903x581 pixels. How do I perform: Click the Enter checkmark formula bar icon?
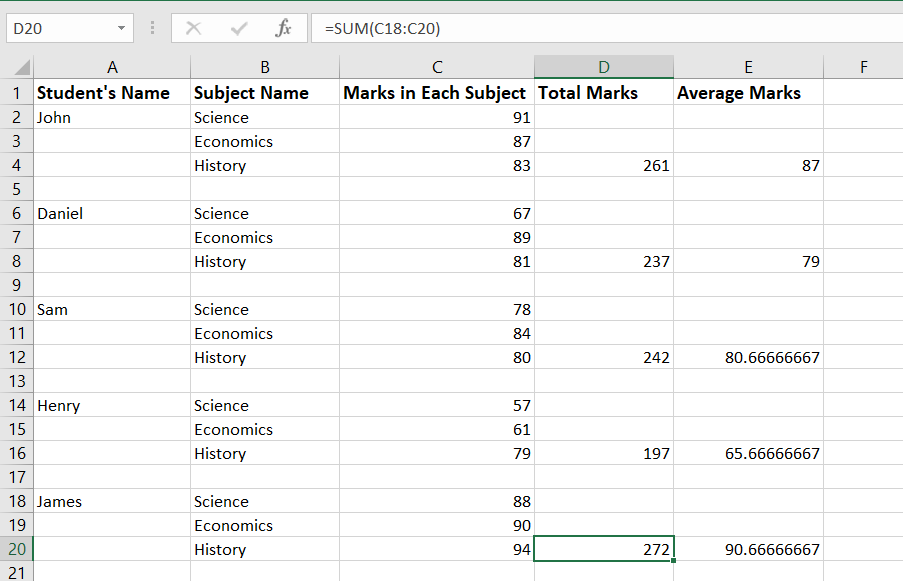(239, 29)
